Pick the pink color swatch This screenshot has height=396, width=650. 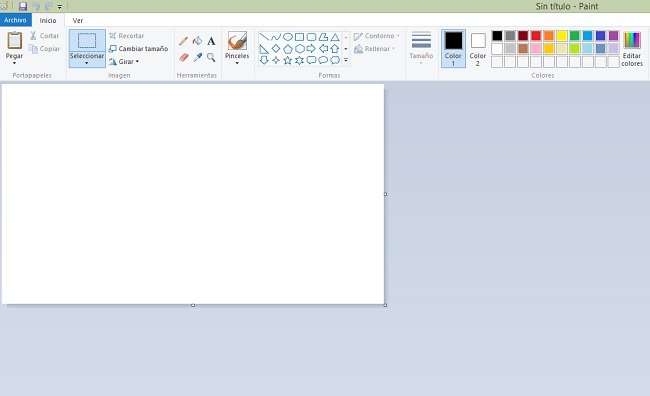click(x=536, y=49)
